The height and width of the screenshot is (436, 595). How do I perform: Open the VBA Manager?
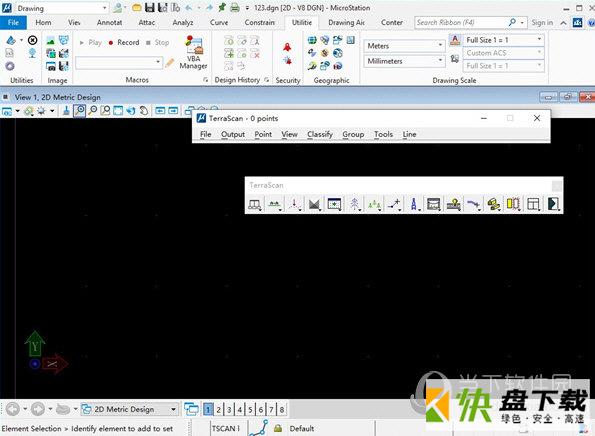tap(193, 52)
